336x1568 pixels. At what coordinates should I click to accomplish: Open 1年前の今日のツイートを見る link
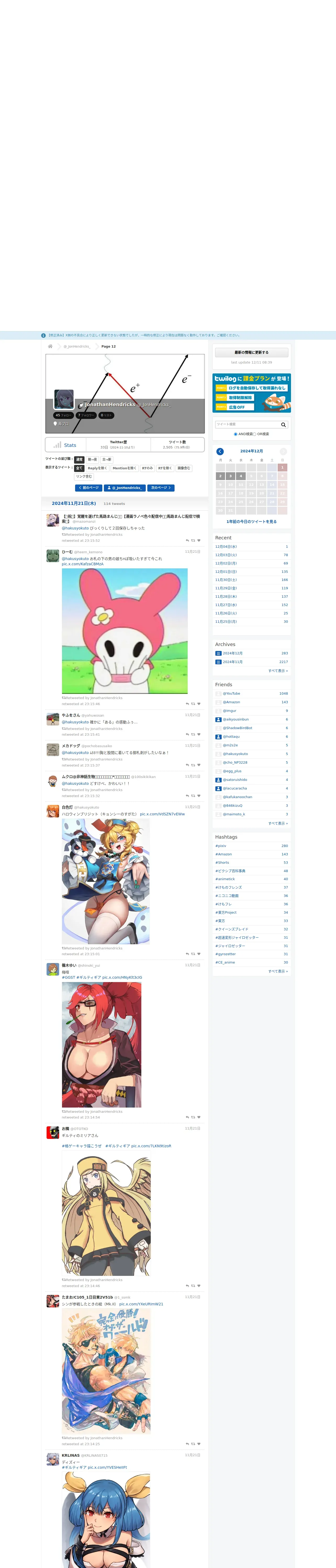(x=251, y=522)
